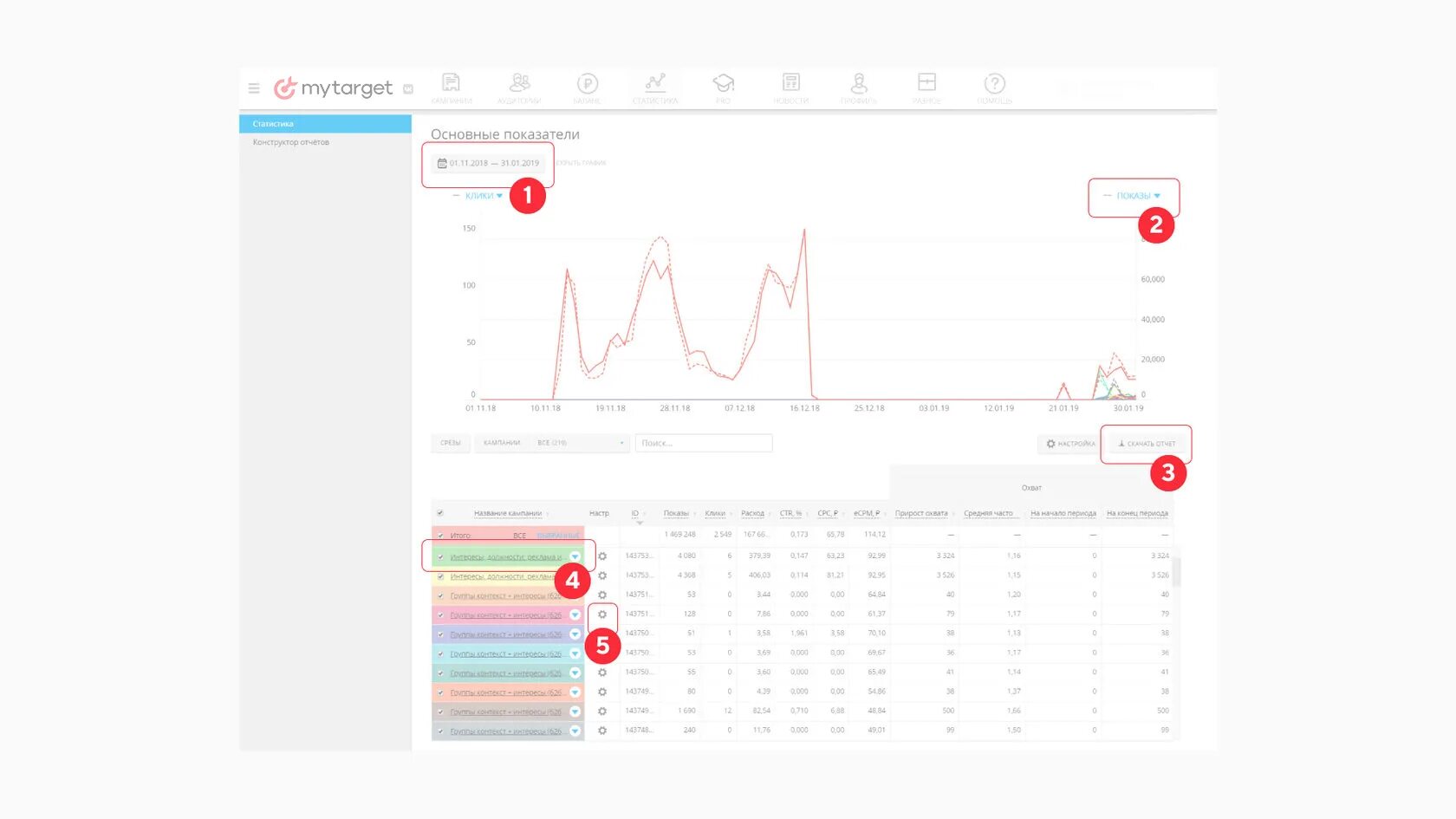The image size is (1456, 819).
Task: Open gear settings for campaign with spend 11,76
Action: tap(602, 731)
